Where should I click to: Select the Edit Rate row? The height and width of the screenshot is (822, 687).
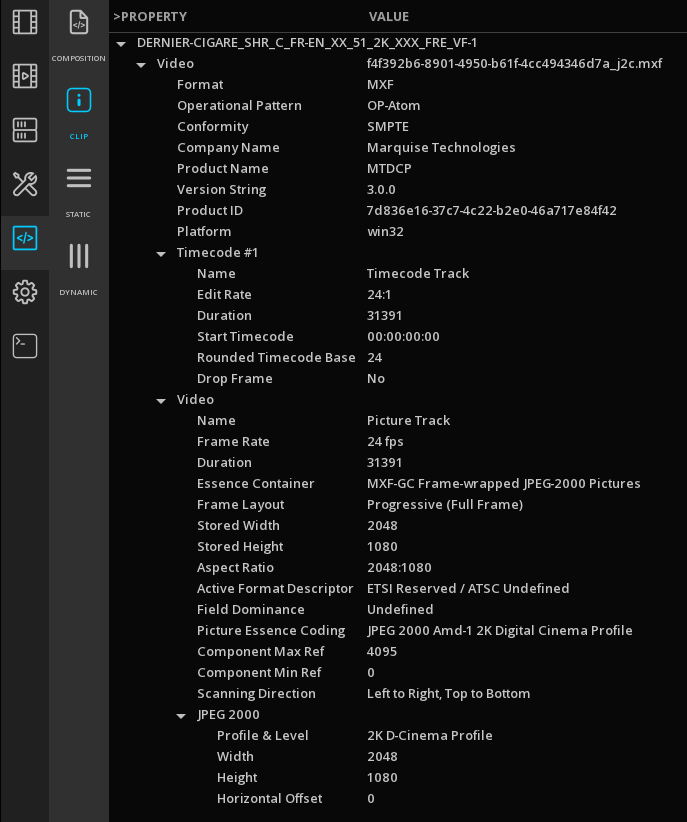(398, 295)
